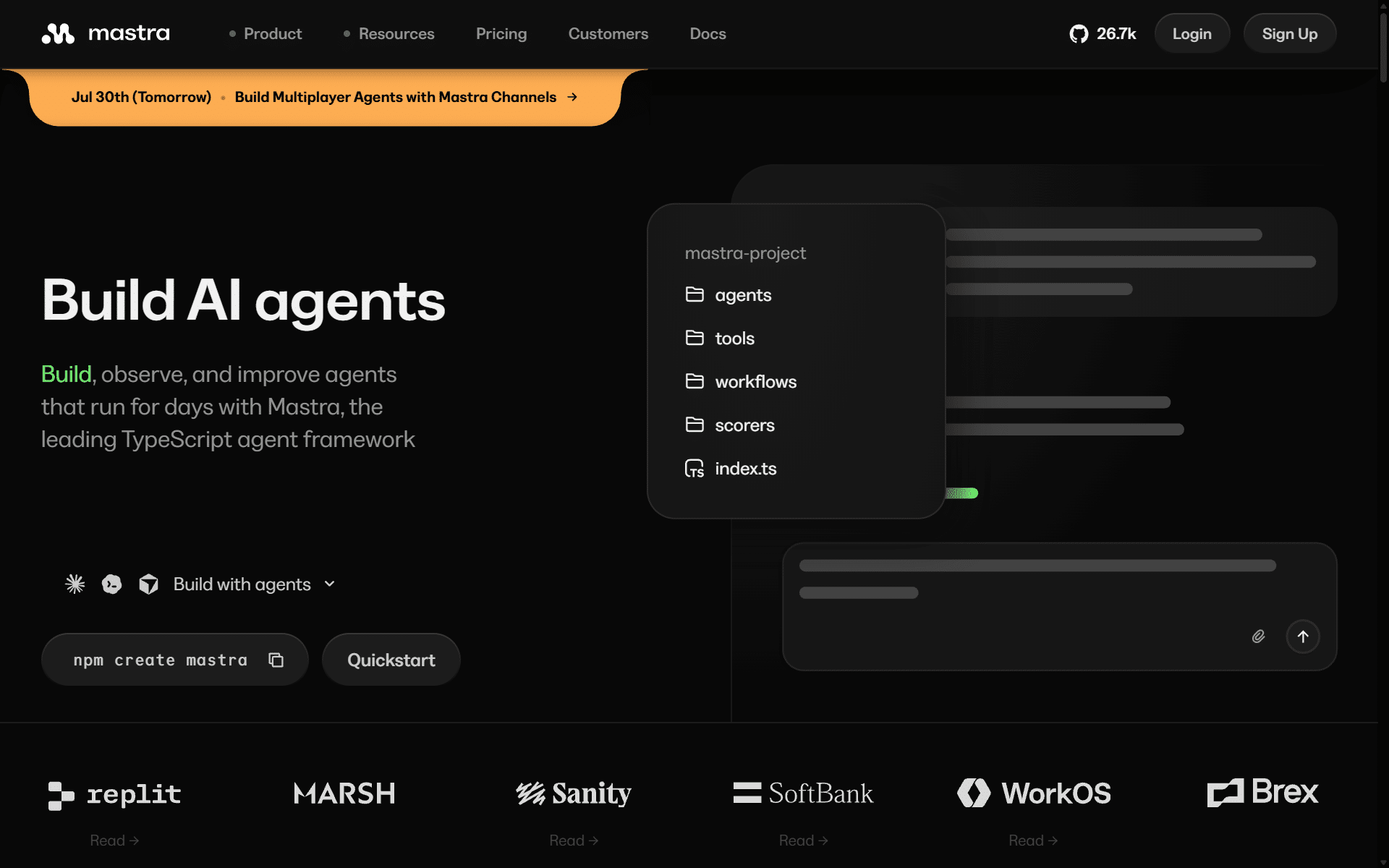Viewport: 1389px width, 868px height.
Task: Click the paperclip attachment icon
Action: pos(1258,637)
